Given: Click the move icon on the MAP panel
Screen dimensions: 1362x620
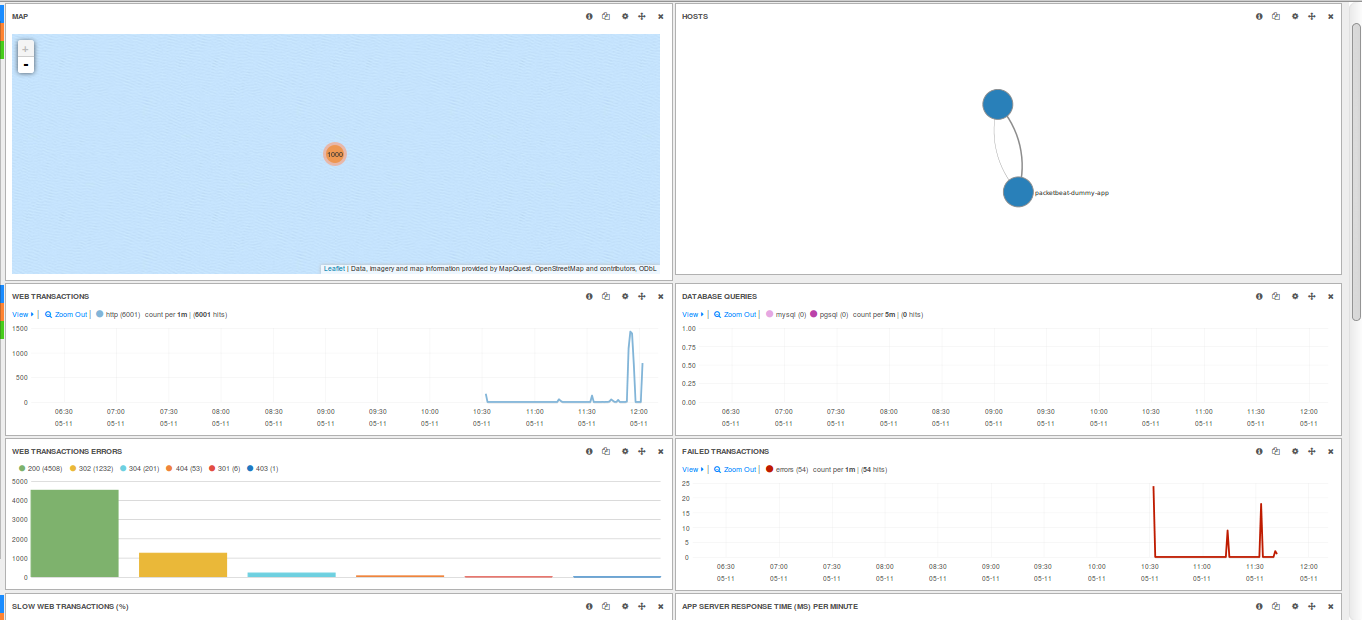Looking at the screenshot, I should pos(641,16).
